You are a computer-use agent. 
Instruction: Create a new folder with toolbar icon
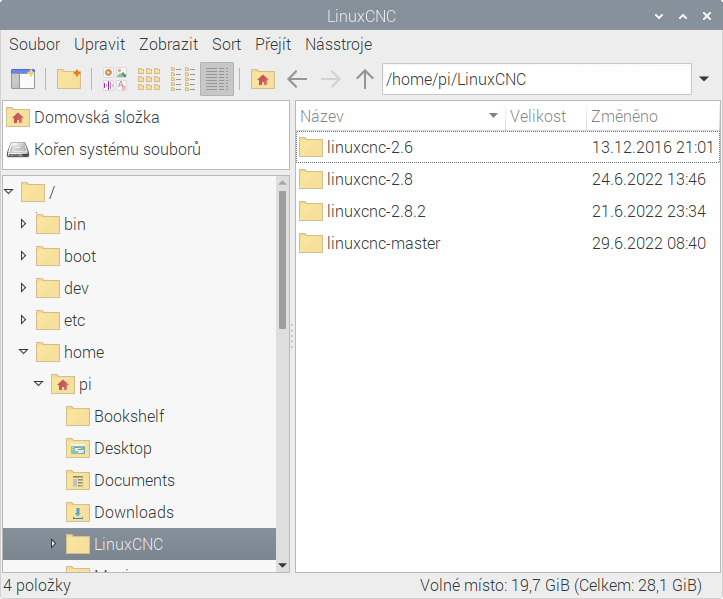(69, 79)
